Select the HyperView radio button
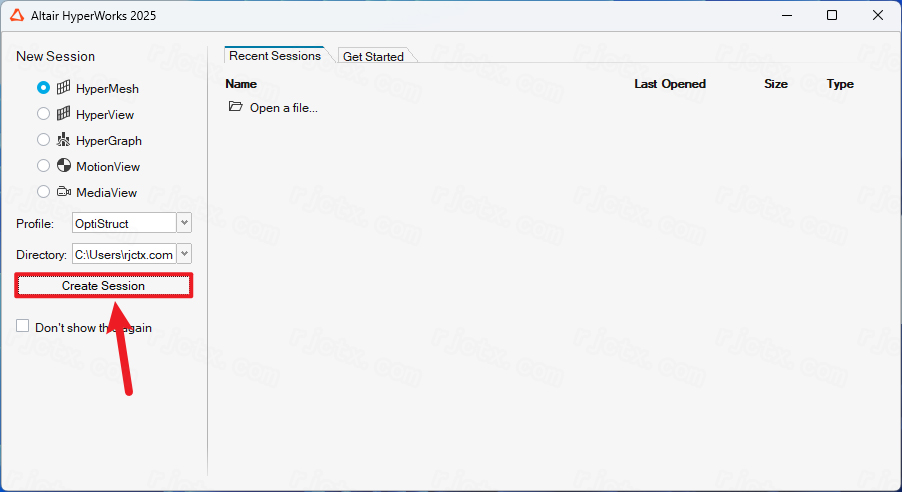The image size is (902, 492). (x=43, y=114)
